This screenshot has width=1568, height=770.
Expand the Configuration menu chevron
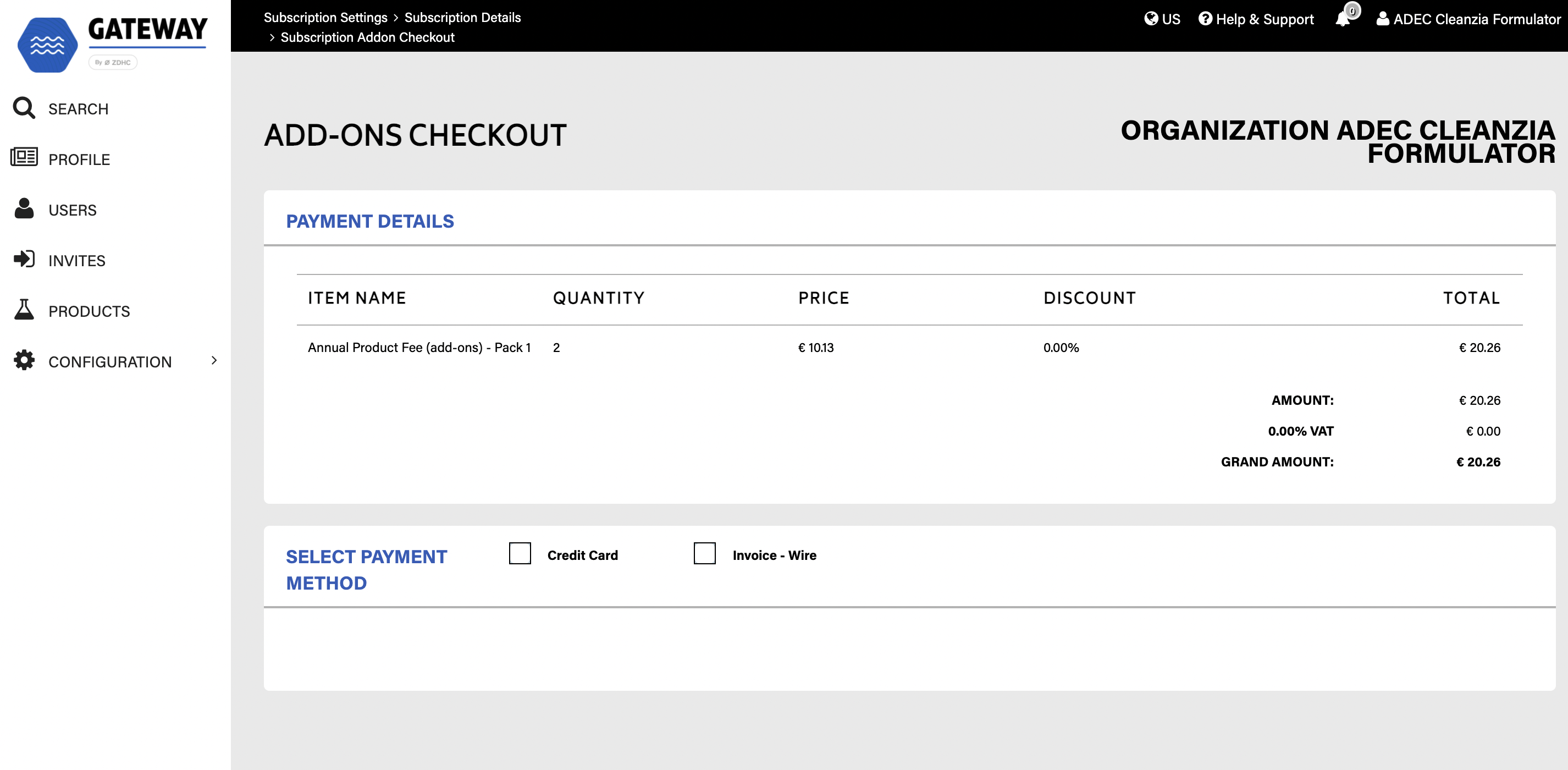tap(214, 360)
